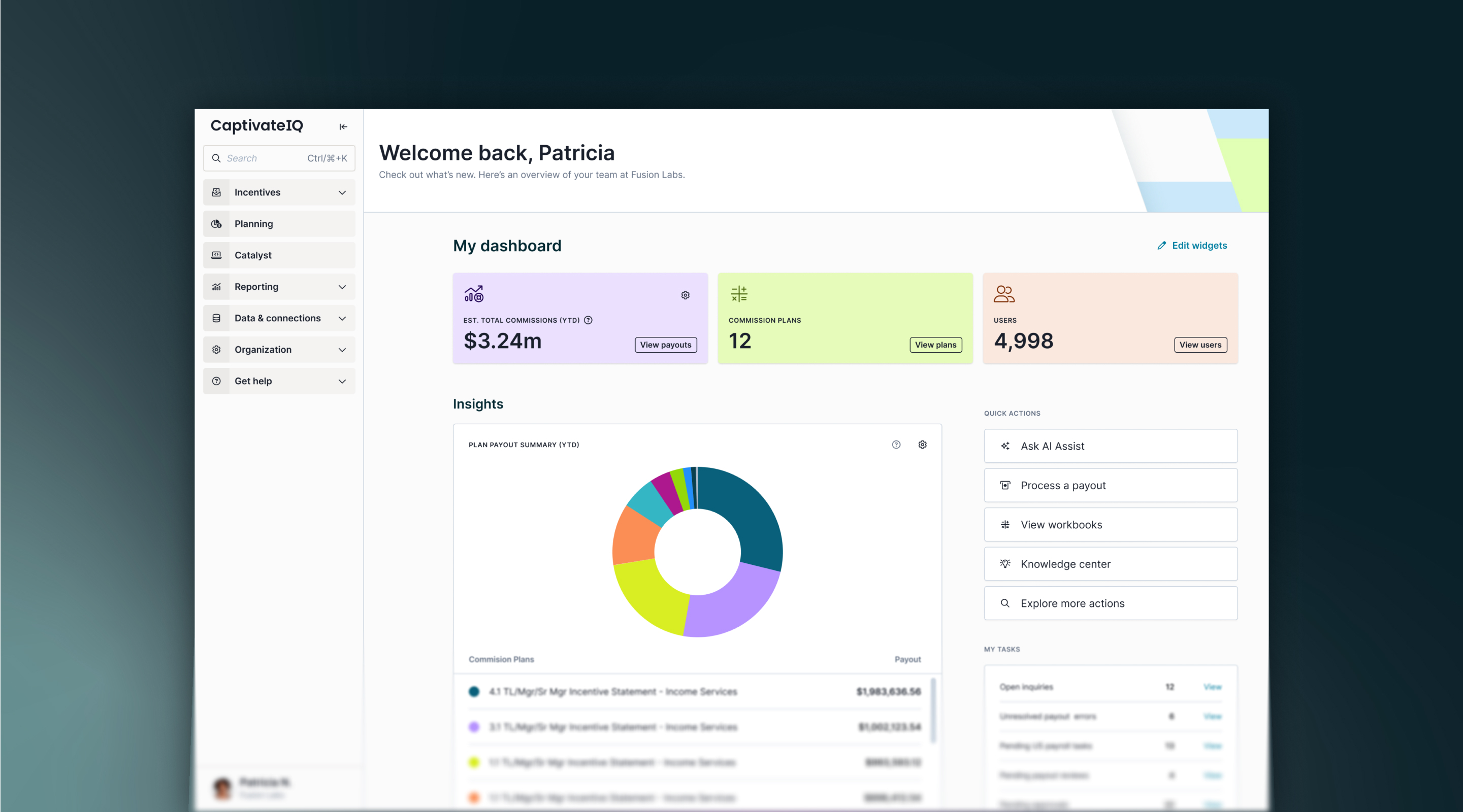Click the collapse sidebar arrow icon
The width and height of the screenshot is (1463, 812).
pos(343,126)
